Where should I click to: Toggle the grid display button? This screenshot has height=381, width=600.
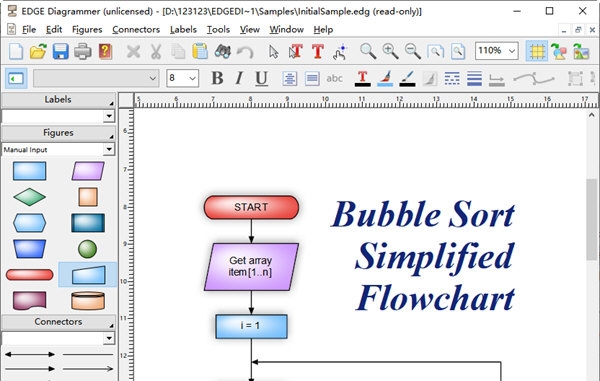point(536,51)
